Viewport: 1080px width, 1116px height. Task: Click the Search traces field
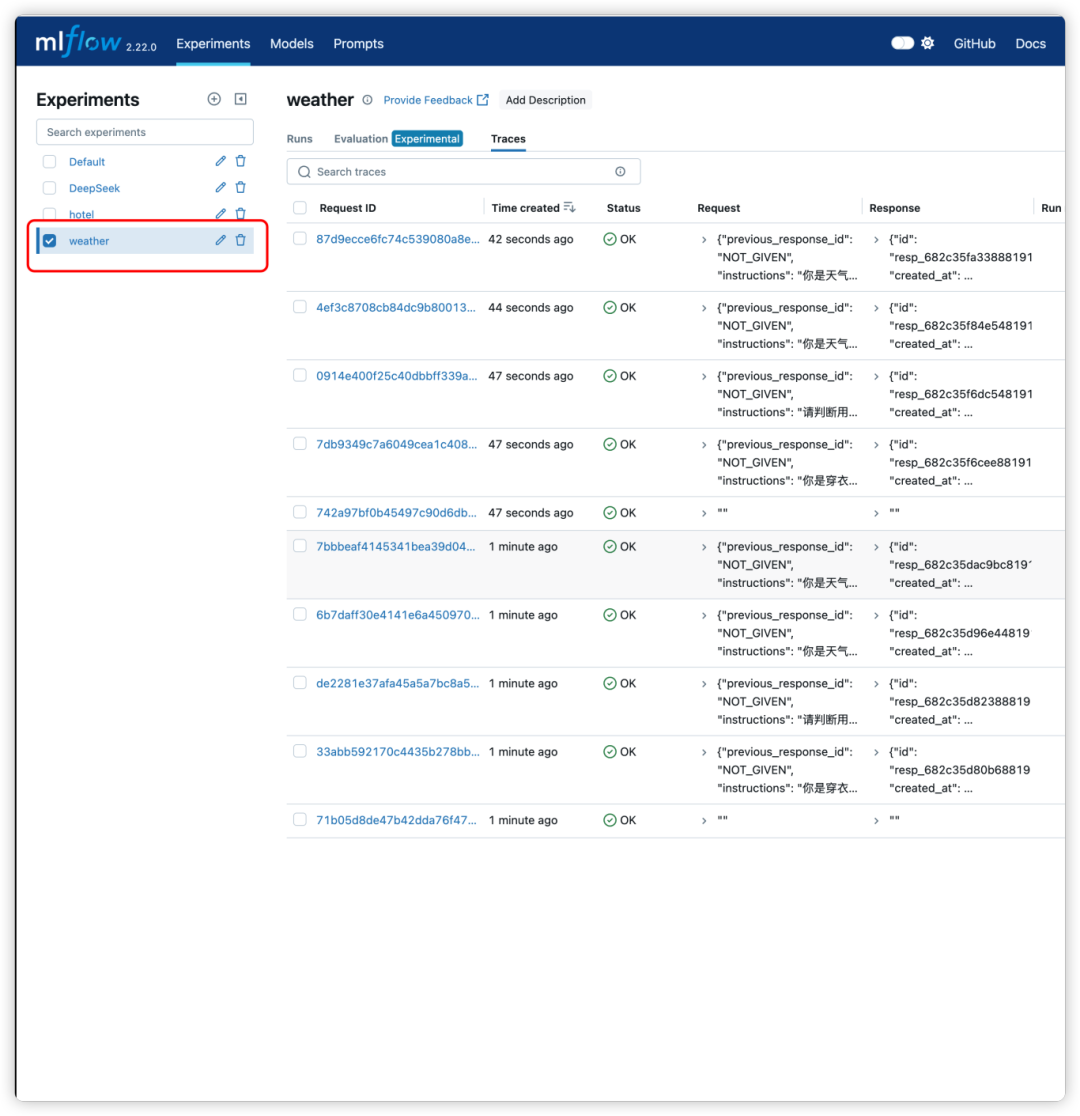coord(463,172)
